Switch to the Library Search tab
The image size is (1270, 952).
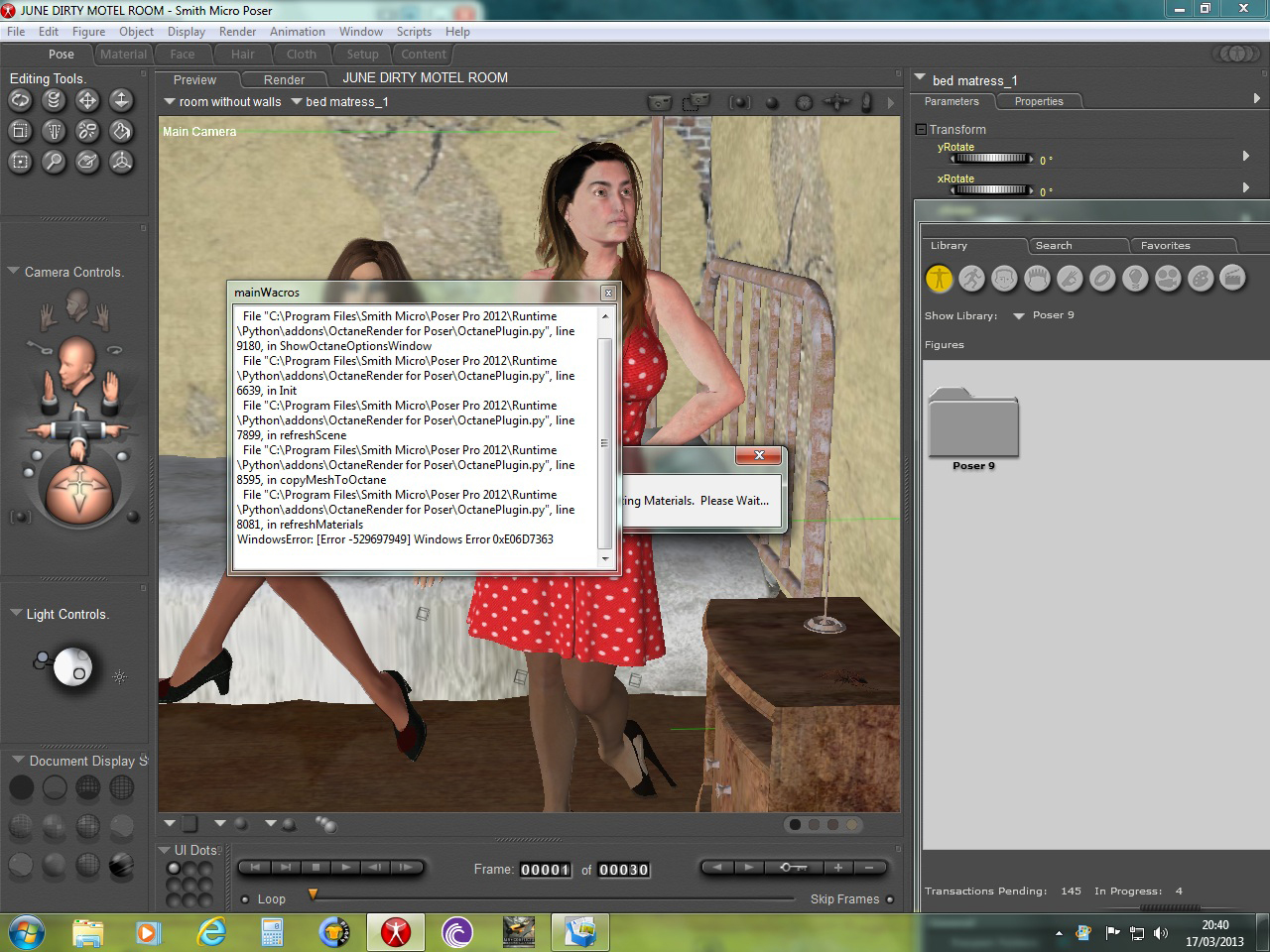(1054, 246)
